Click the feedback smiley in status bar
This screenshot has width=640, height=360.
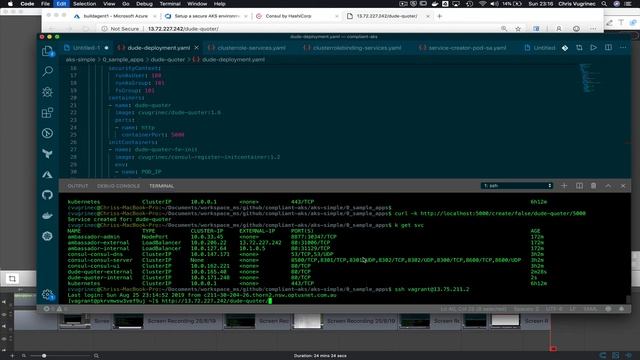(608, 309)
